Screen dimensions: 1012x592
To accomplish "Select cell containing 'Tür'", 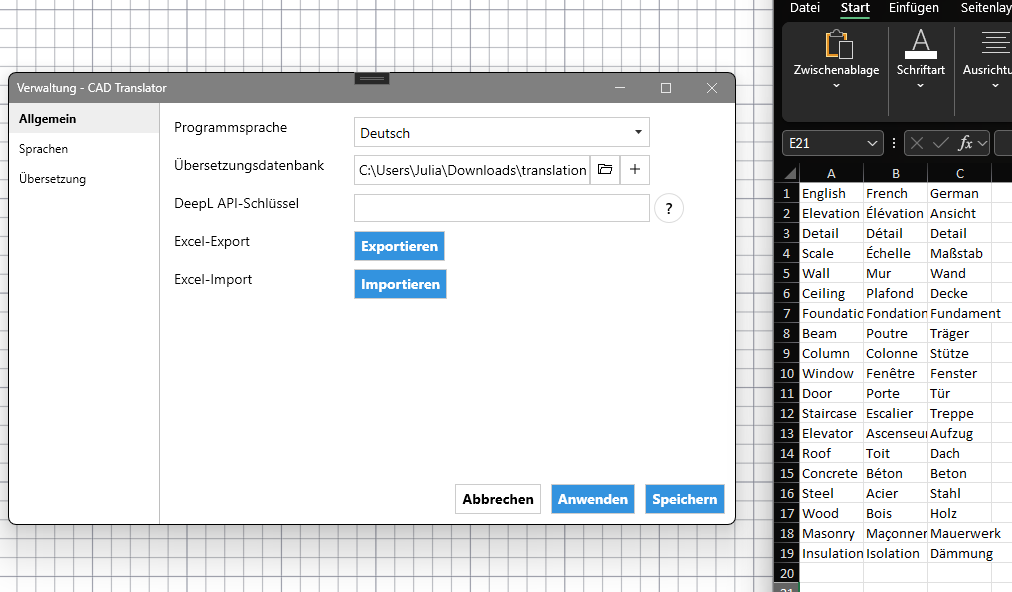I will click(x=959, y=394).
